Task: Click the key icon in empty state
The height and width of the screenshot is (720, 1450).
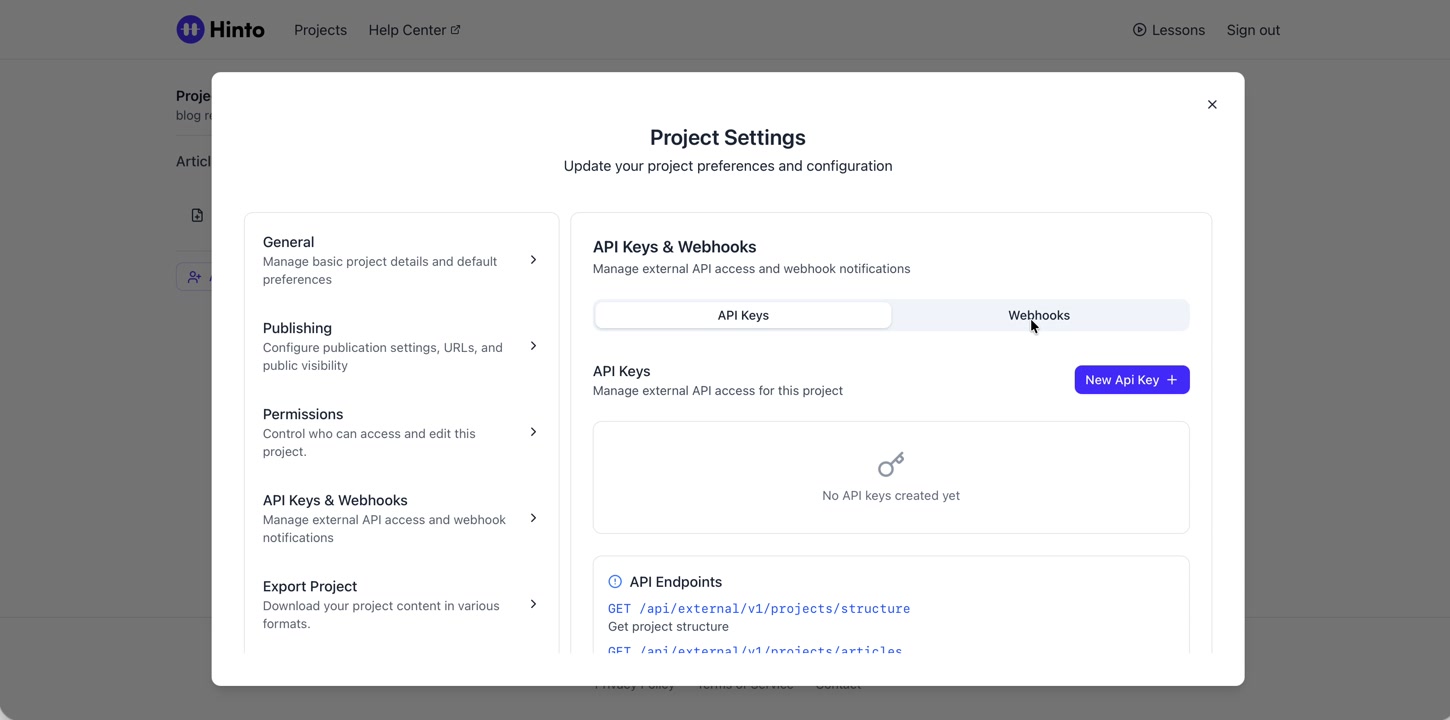Action: [891, 465]
